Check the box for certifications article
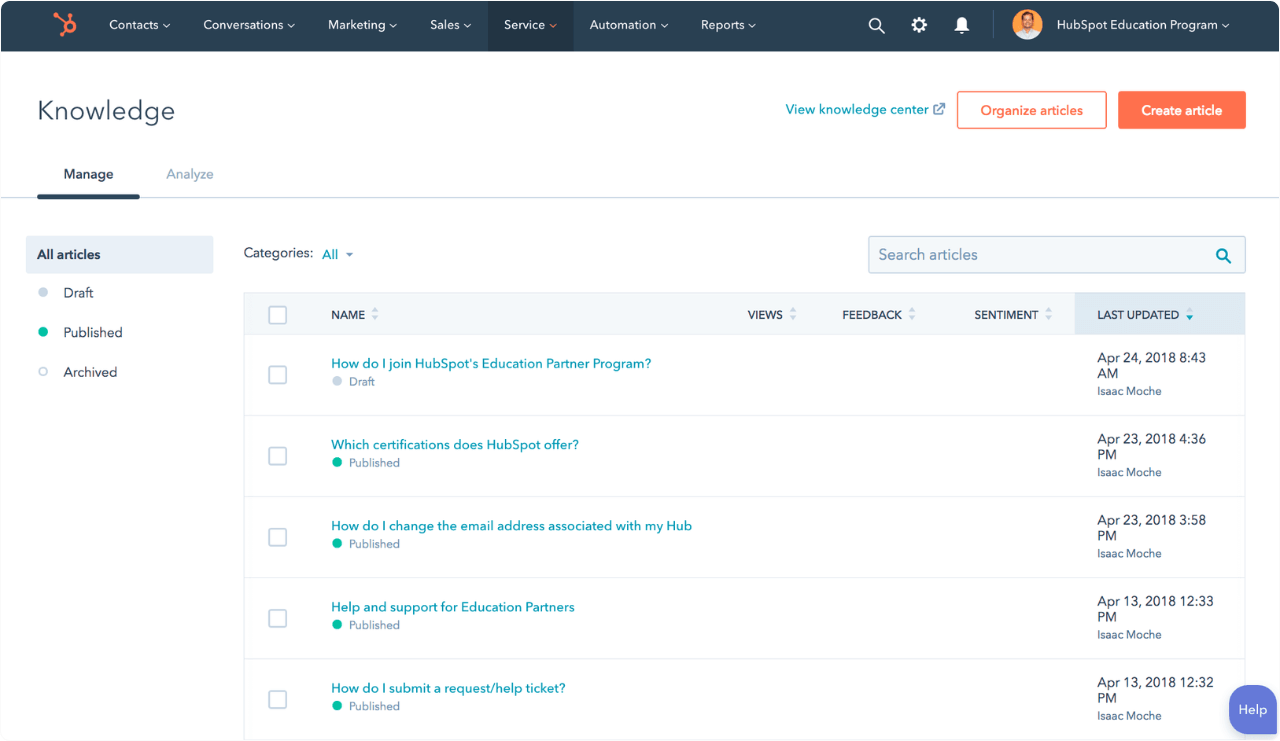This screenshot has height=741, width=1280. (278, 456)
